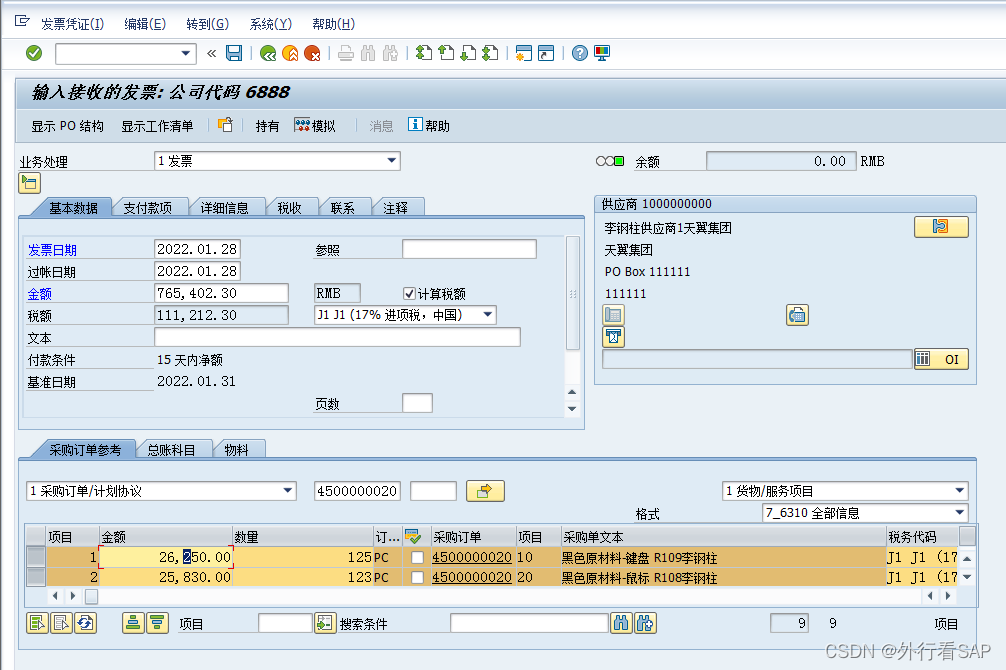The image size is (1006, 670).
Task: Open the 采购订单/计划协议 dropdown
Action: click(x=288, y=491)
